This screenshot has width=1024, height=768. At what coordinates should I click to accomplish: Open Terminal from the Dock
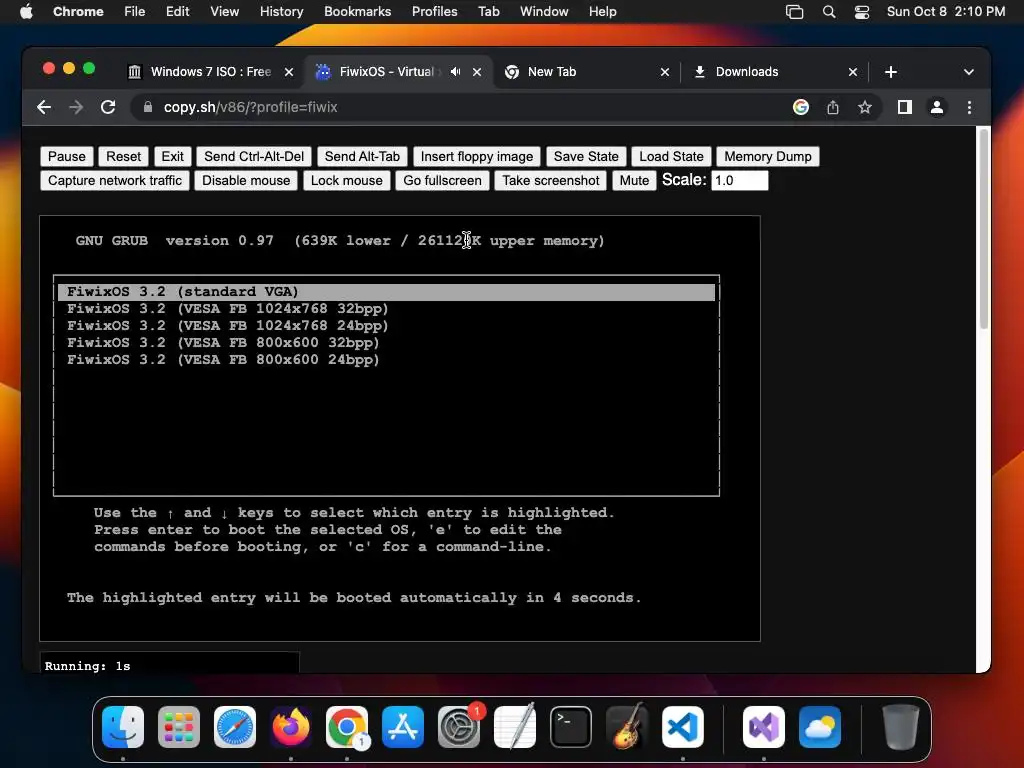tap(571, 727)
